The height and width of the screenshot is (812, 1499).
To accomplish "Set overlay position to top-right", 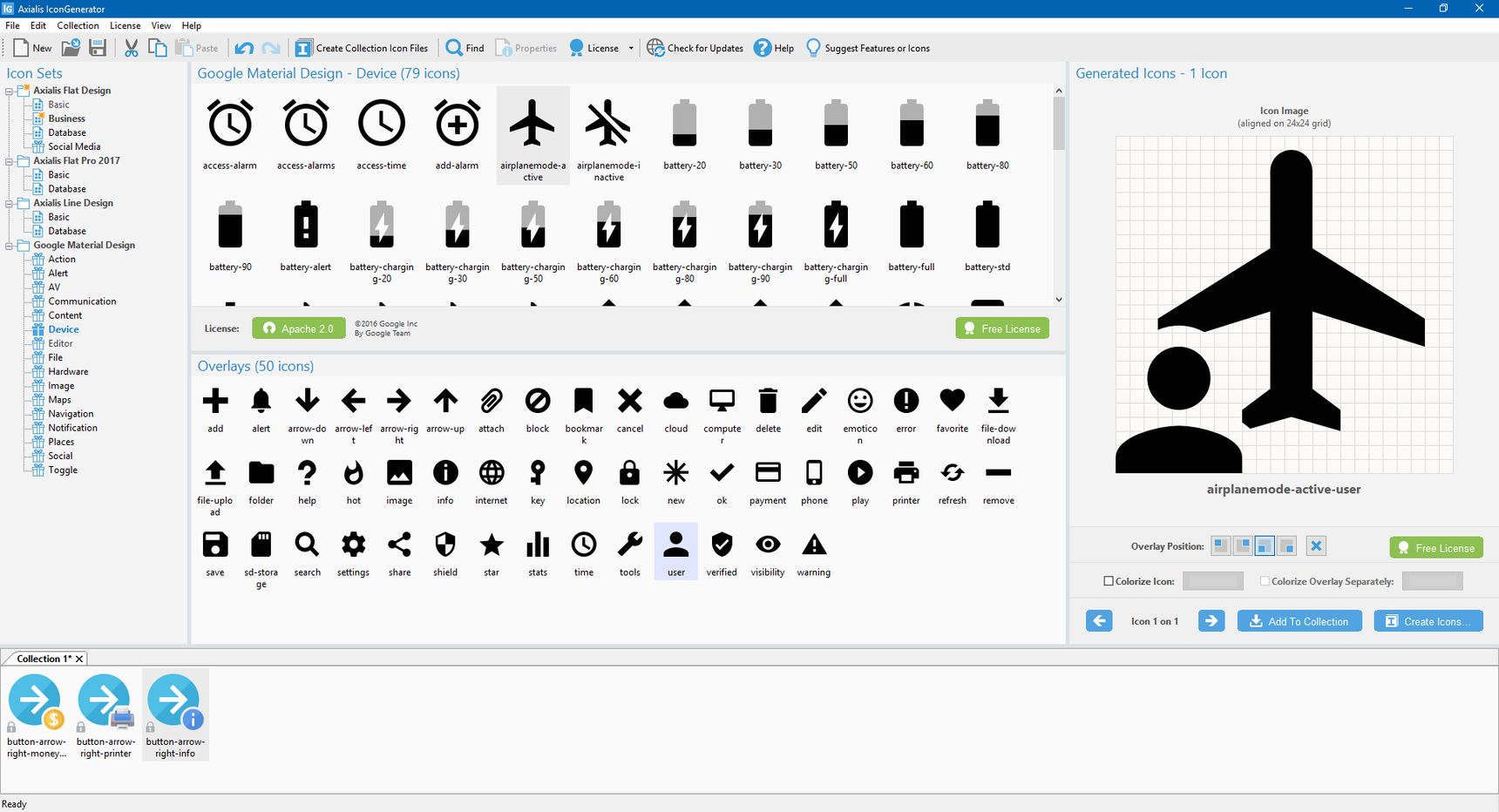I will point(1243,546).
